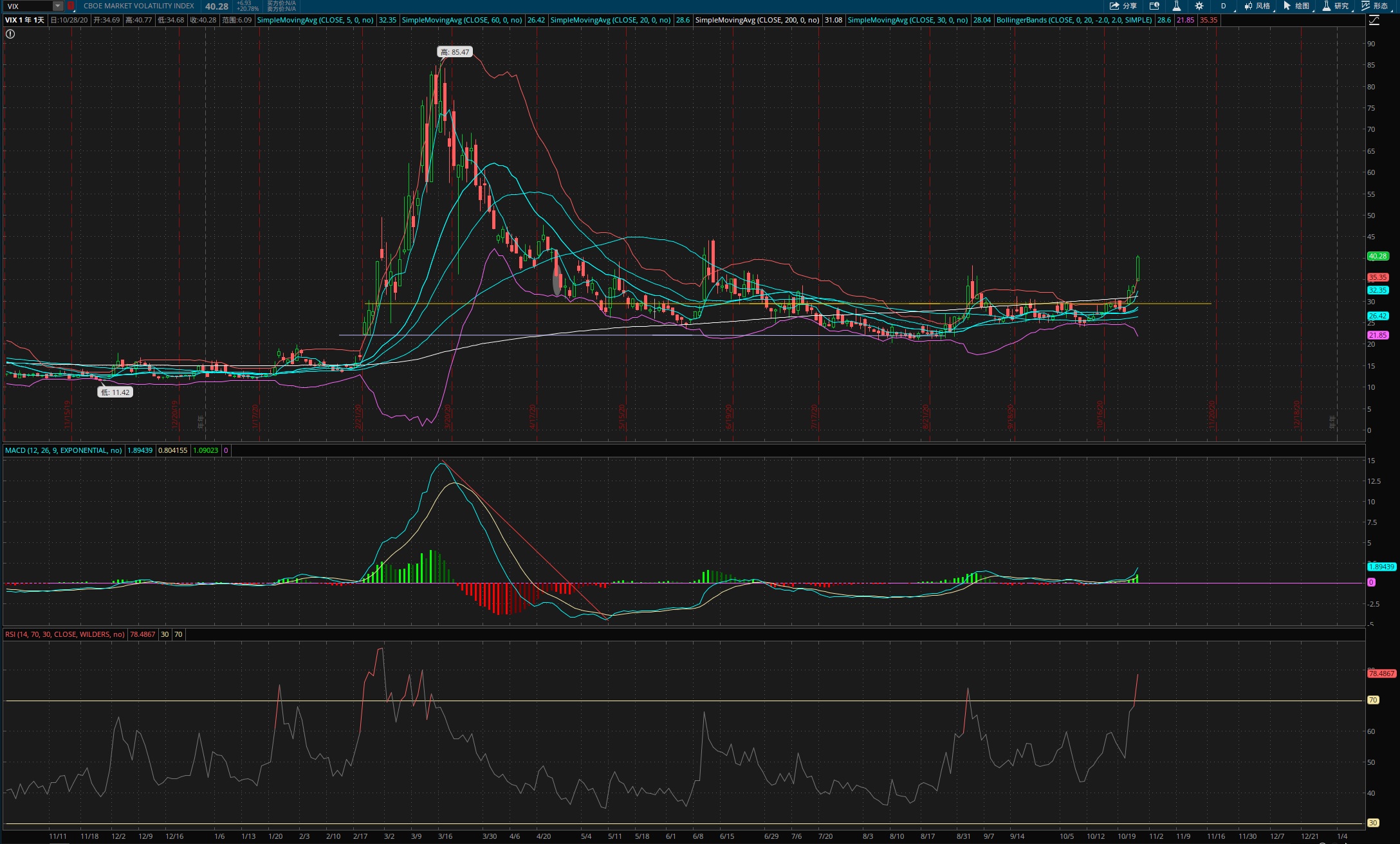Open the VIX symbol dropdown arrow

click(x=58, y=6)
